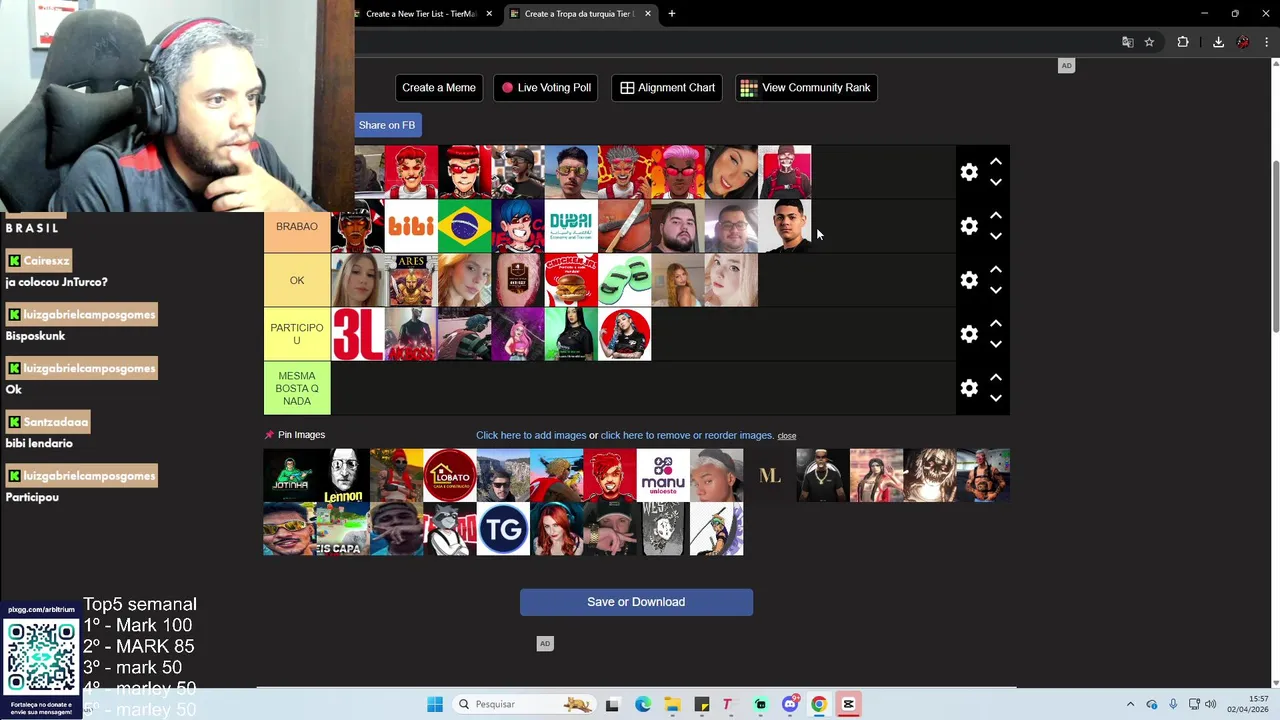The height and width of the screenshot is (720, 1280).
Task: Open Microsoft Edge from the taskbar
Action: coord(643,704)
